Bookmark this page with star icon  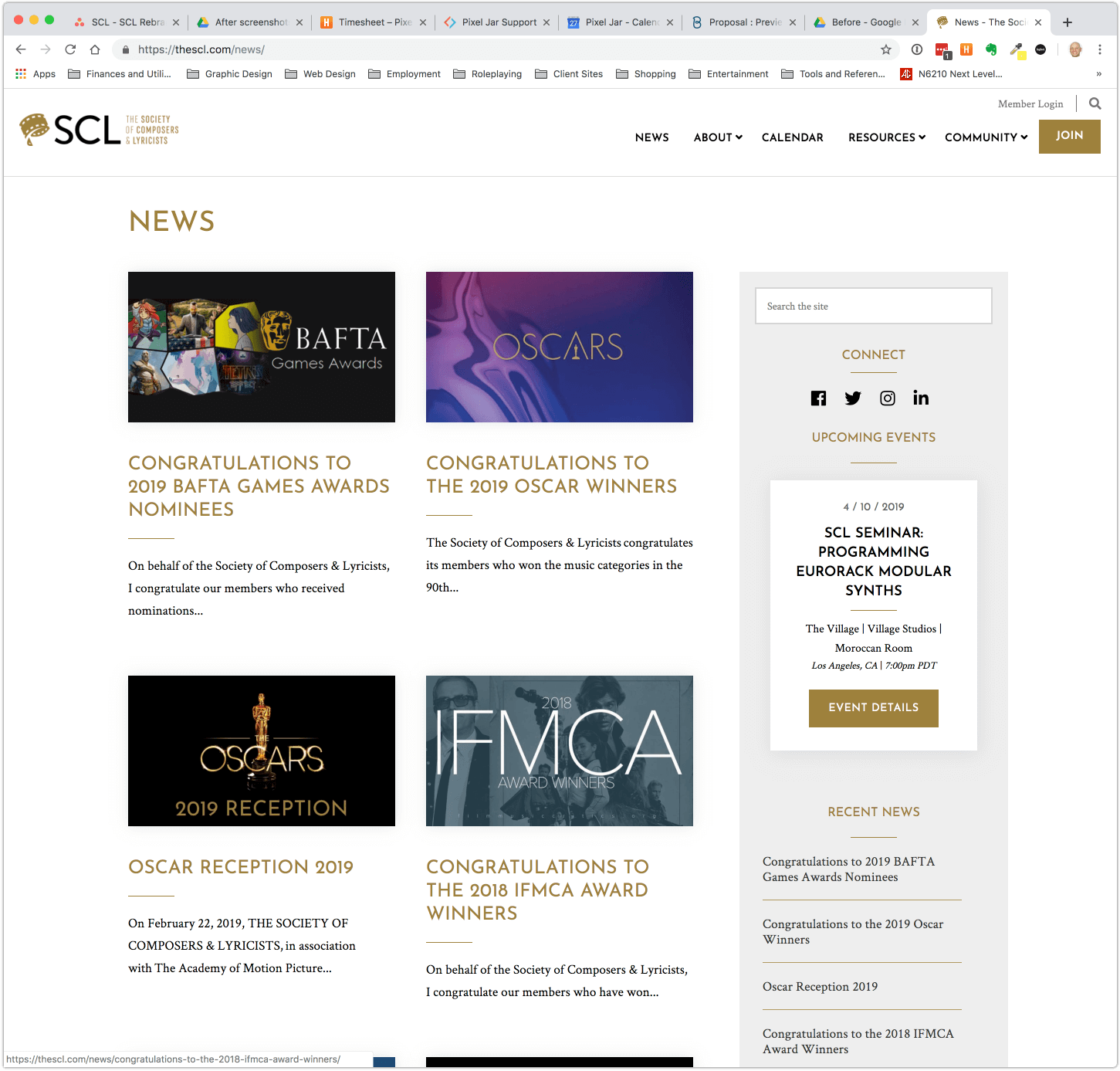coord(886,49)
